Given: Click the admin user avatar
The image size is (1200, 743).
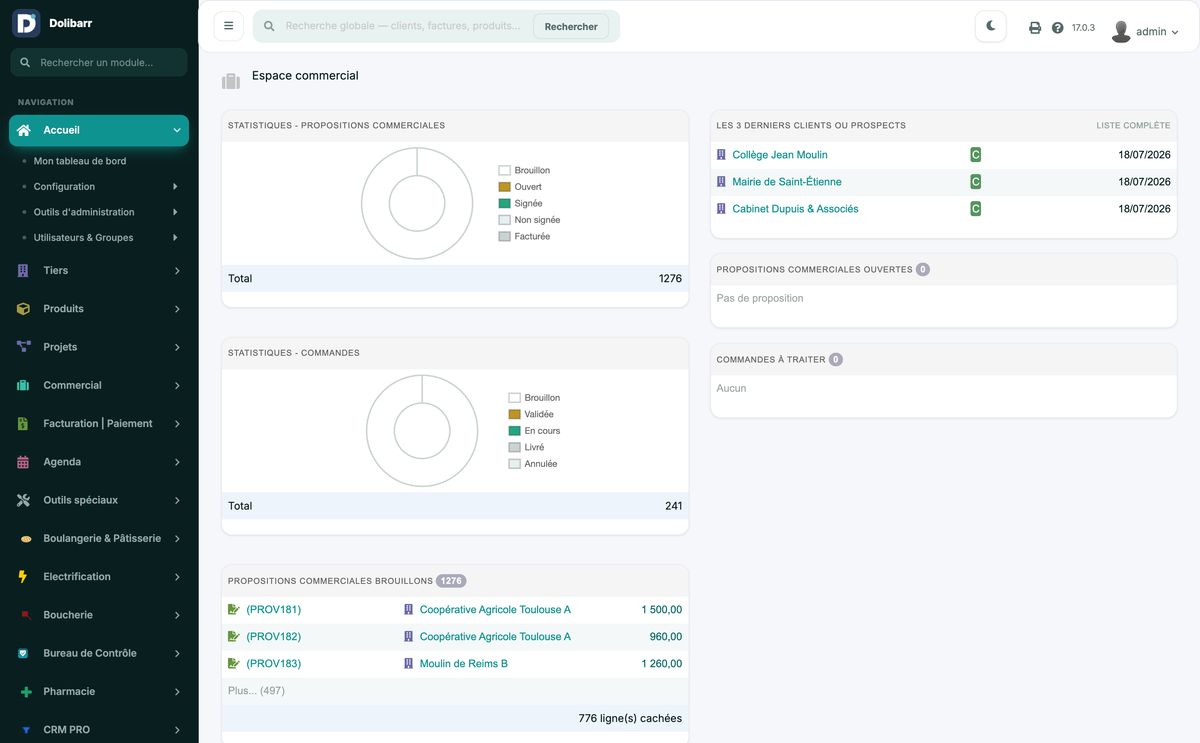Looking at the screenshot, I should pyautogui.click(x=1121, y=31).
